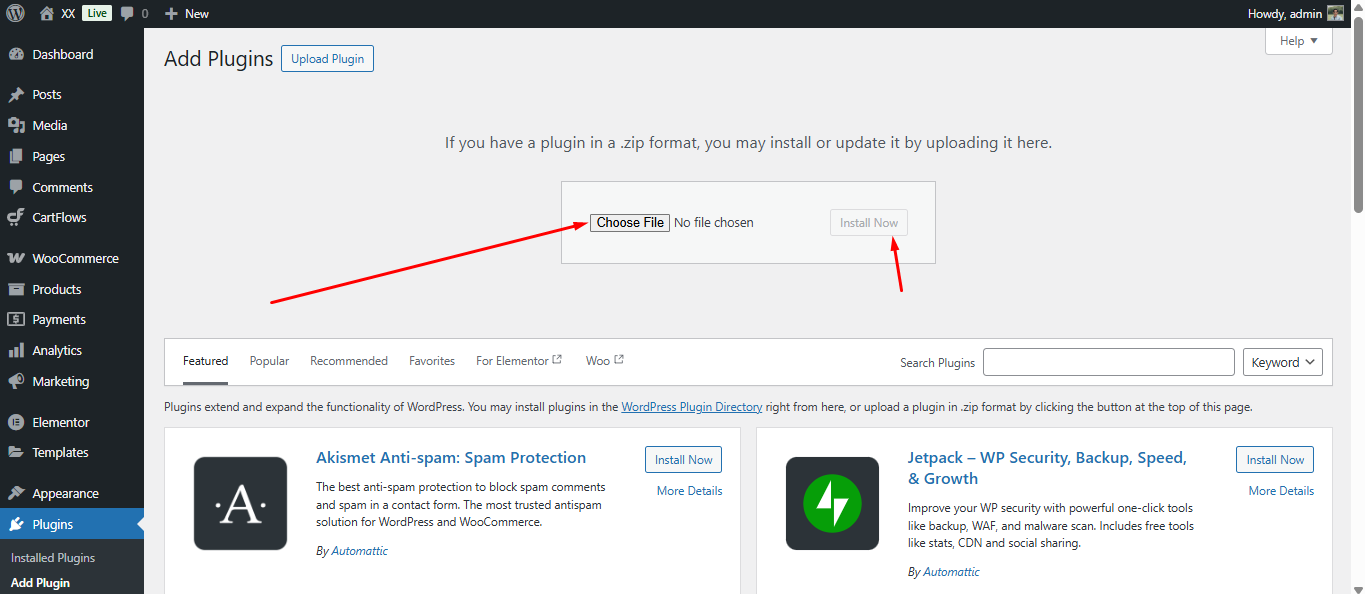Open the CartFlows sidebar icon

pyautogui.click(x=16, y=217)
